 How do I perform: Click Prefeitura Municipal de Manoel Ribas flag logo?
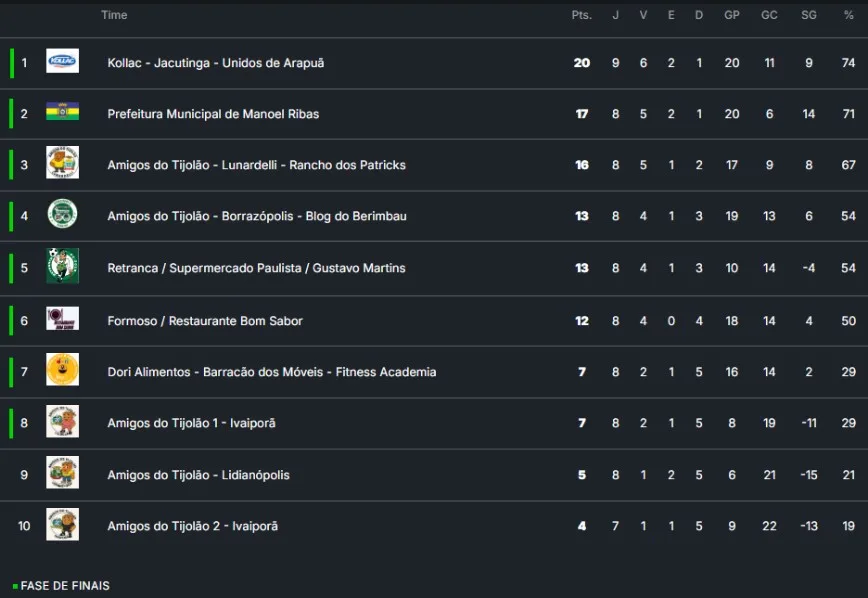pos(62,113)
